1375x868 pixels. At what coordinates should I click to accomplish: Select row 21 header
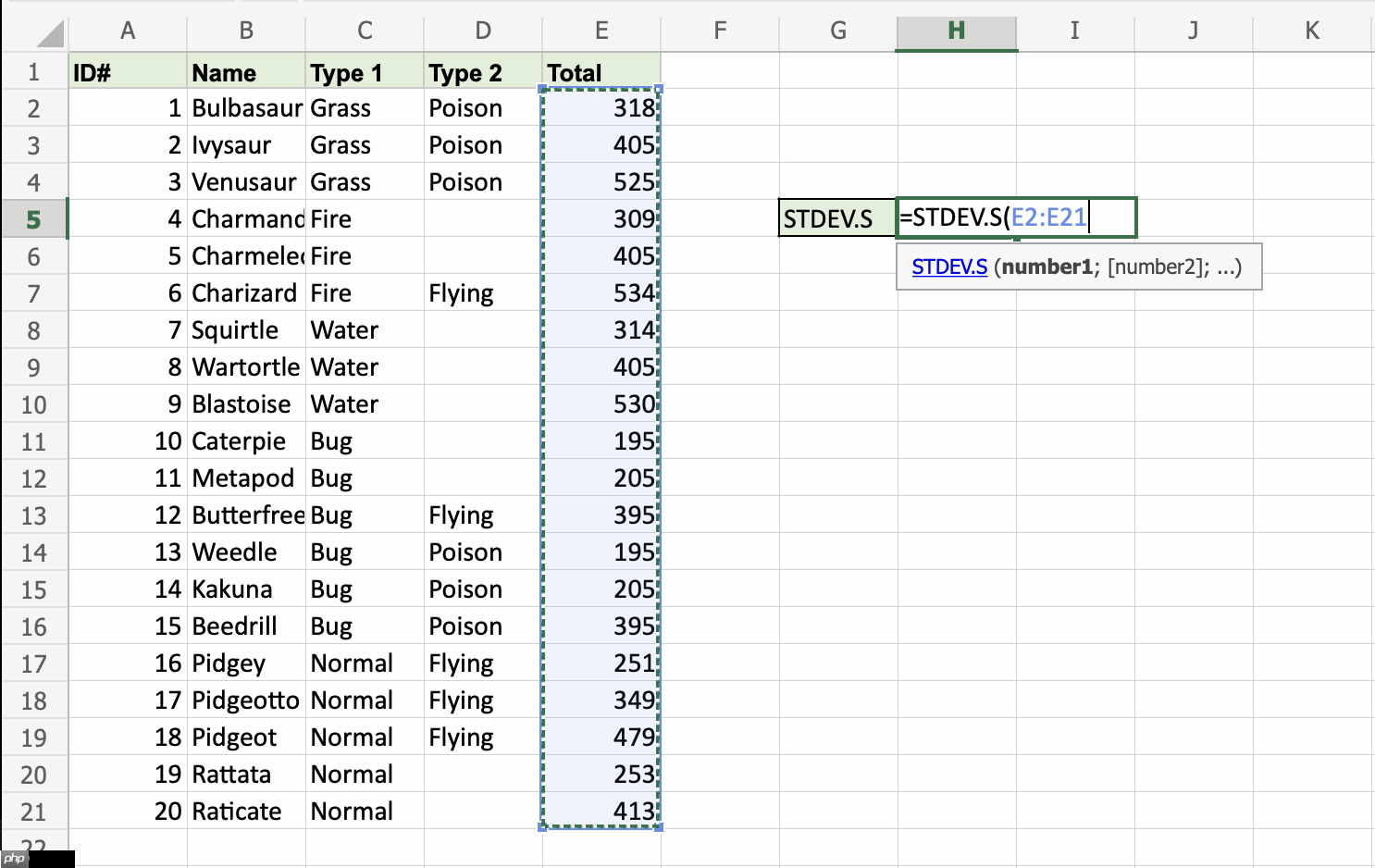pos(34,812)
